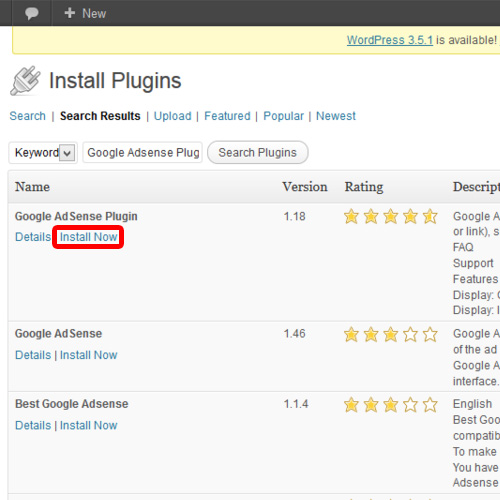Image resolution: width=500 pixels, height=500 pixels.
Task: Click the plug icon beside Install Plugins
Action: (25, 80)
